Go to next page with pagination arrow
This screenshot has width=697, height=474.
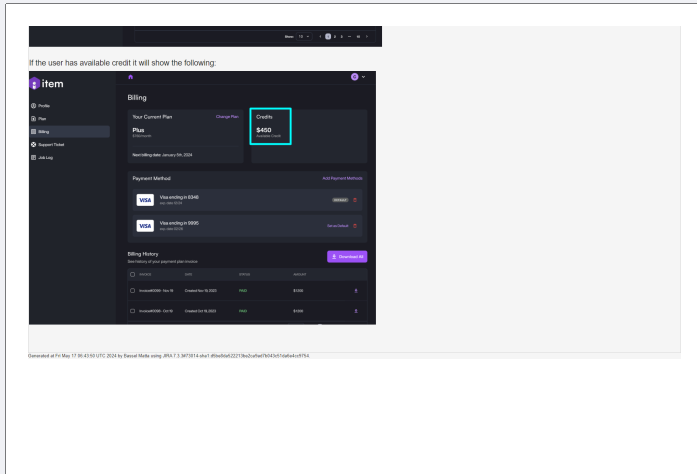367,36
